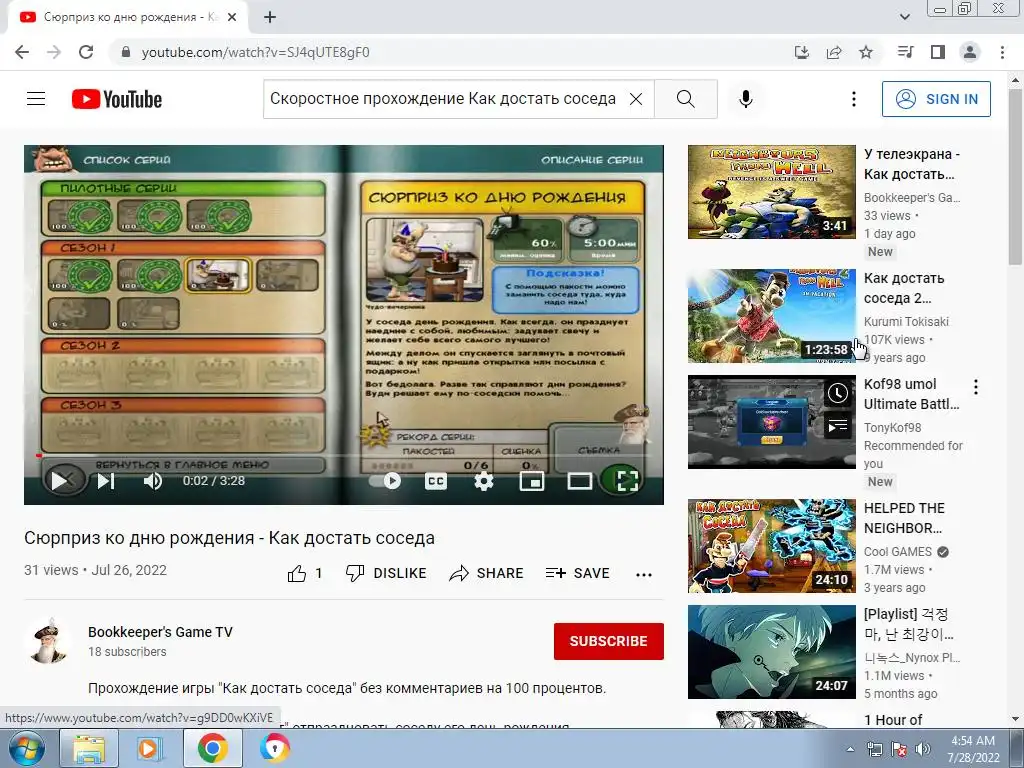Open the YouTube hamburger guide menu
The height and width of the screenshot is (768, 1024).
coord(36,99)
